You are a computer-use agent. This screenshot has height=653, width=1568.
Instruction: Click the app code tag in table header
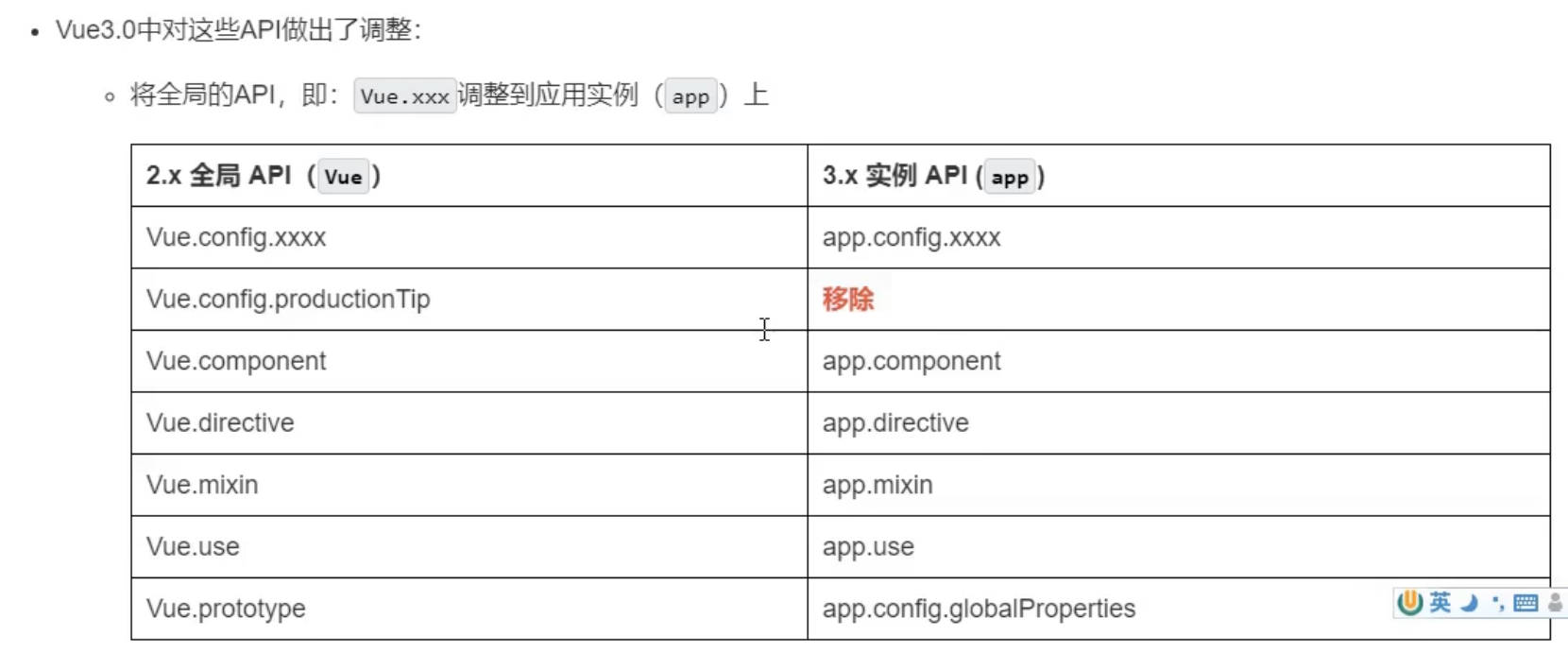coord(1009,178)
